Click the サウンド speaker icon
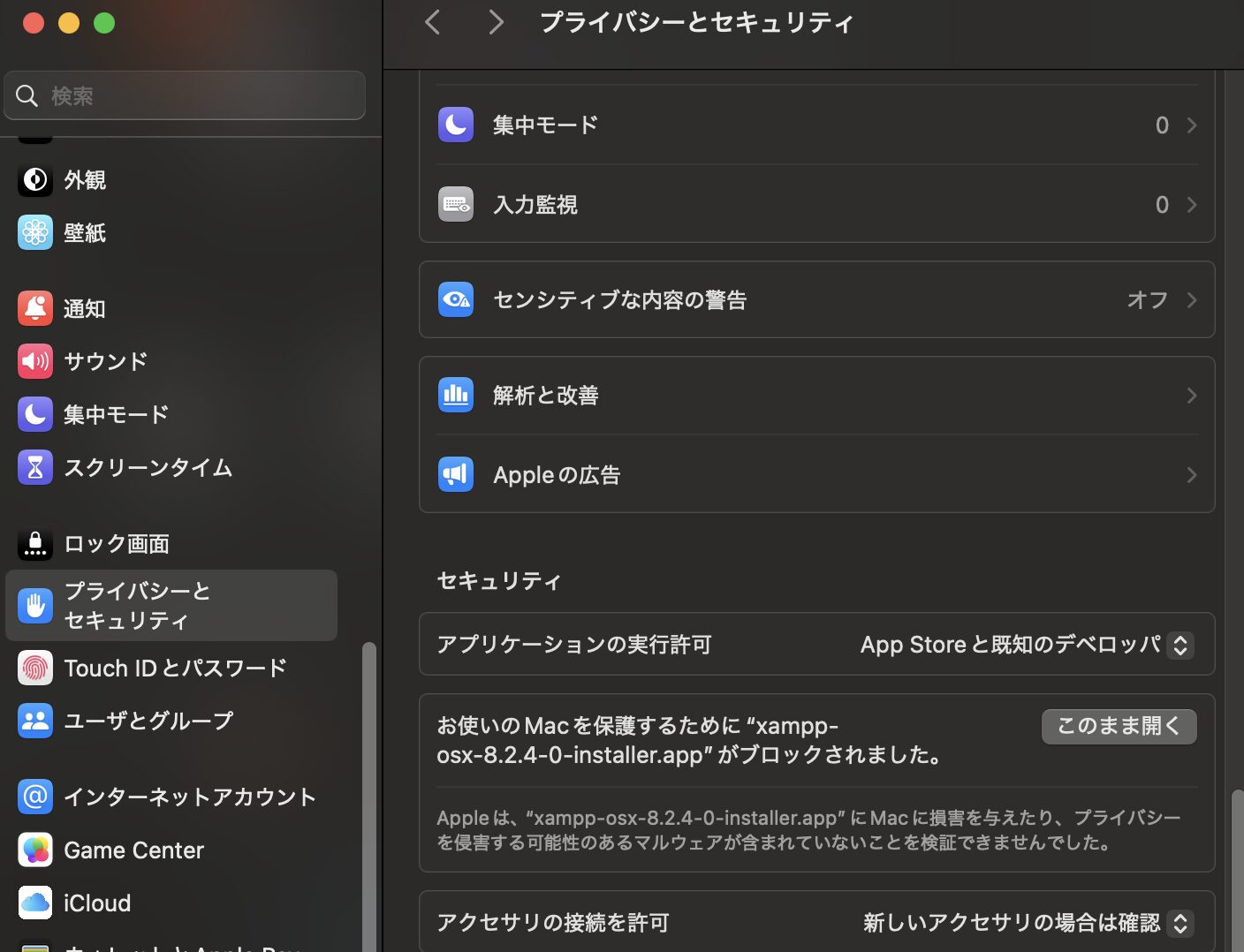This screenshot has height=952, width=1244. pyautogui.click(x=35, y=361)
